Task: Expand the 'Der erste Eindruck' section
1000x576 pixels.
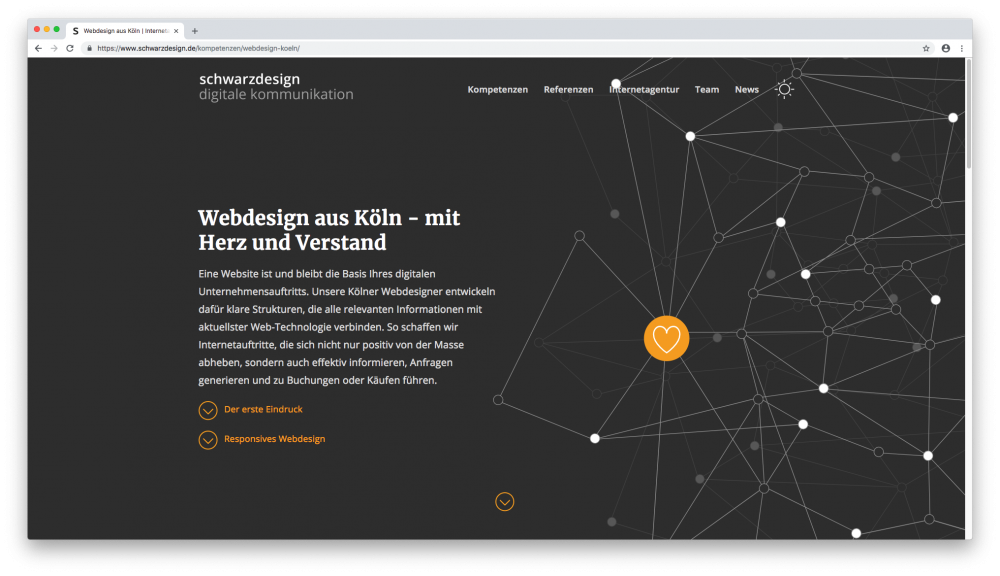Action: tap(251, 409)
